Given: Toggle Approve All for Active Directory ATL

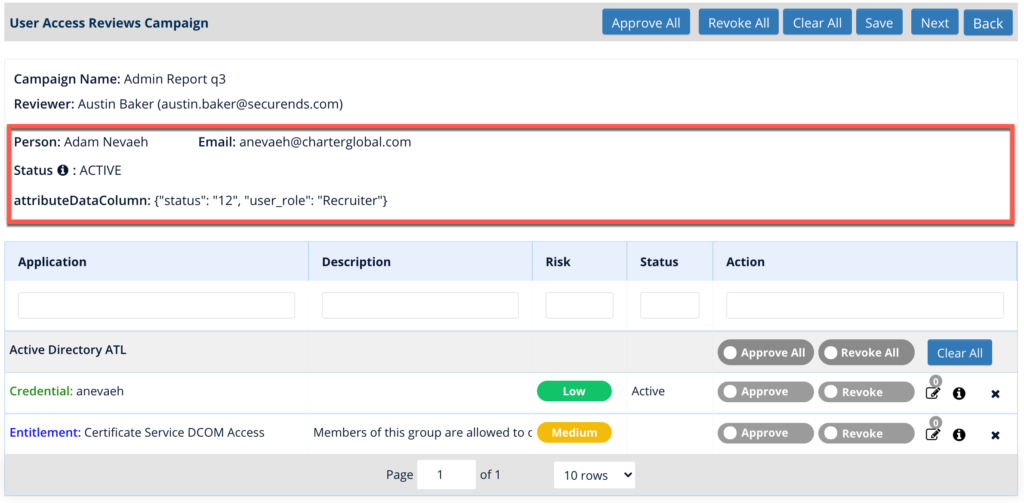Looking at the screenshot, I should pos(765,352).
